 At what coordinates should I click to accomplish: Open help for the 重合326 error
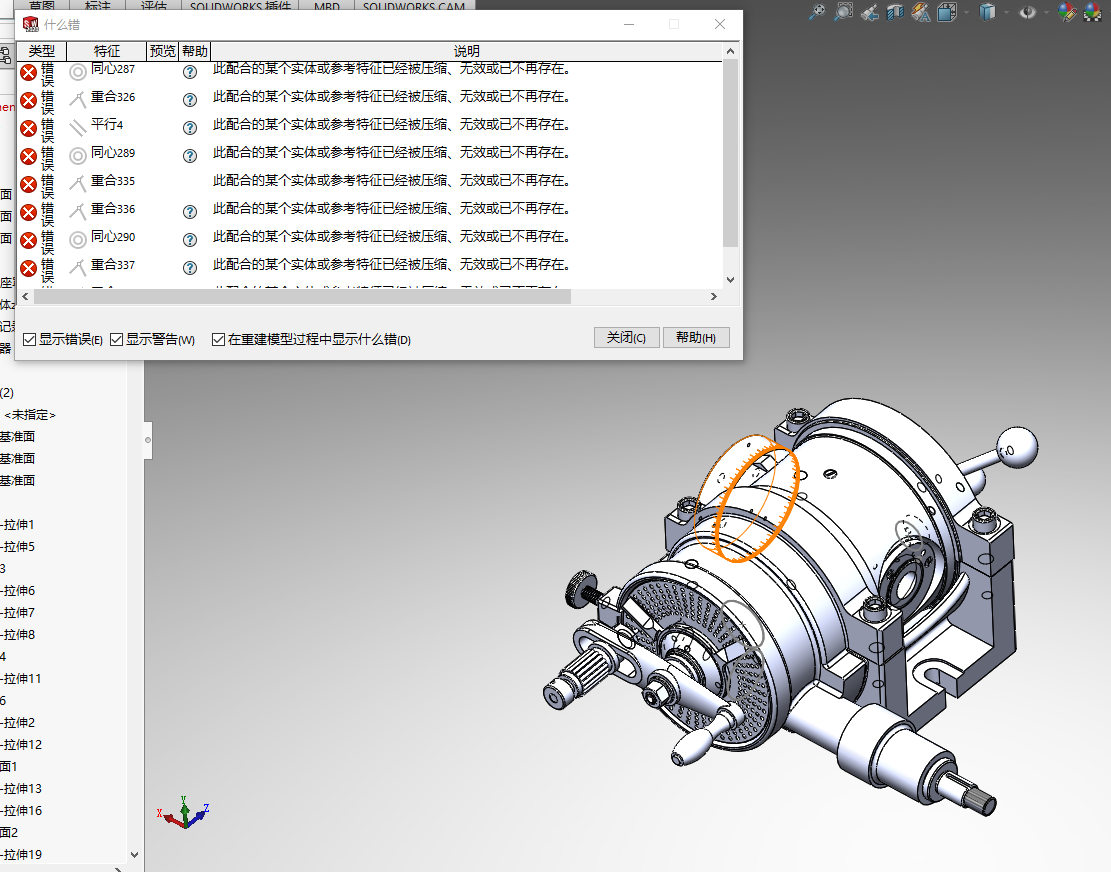click(x=190, y=100)
